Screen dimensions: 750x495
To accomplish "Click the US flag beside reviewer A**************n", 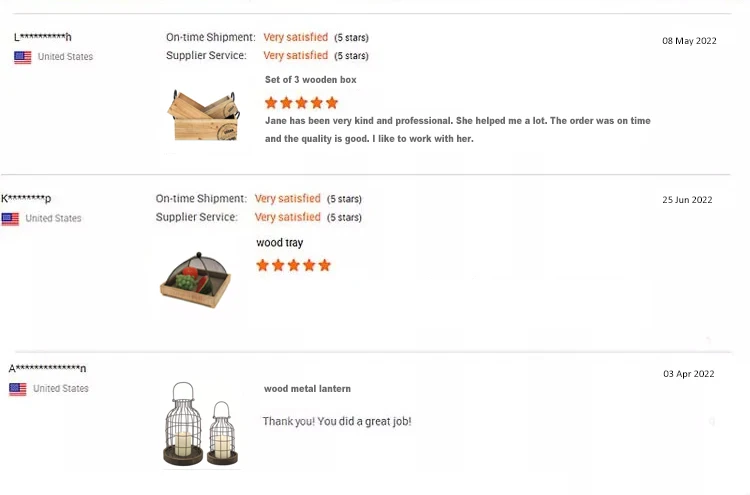I will coord(18,389).
